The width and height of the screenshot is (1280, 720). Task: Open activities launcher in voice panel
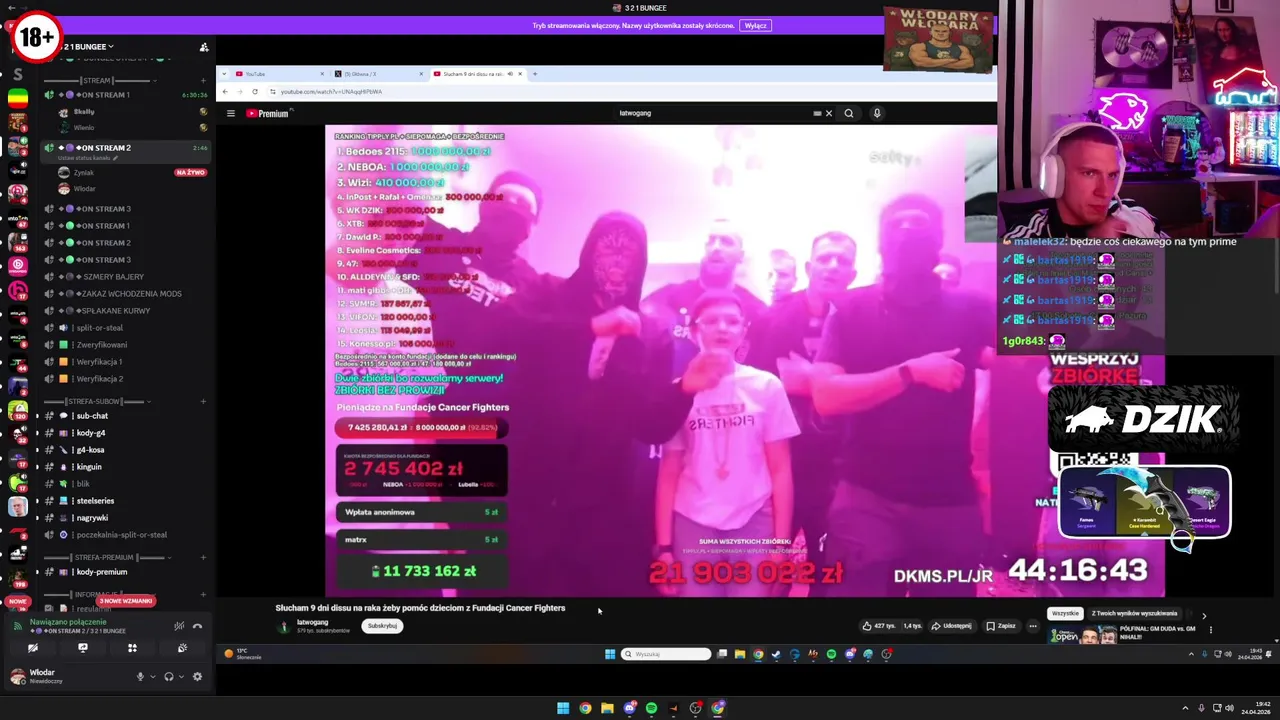132,648
